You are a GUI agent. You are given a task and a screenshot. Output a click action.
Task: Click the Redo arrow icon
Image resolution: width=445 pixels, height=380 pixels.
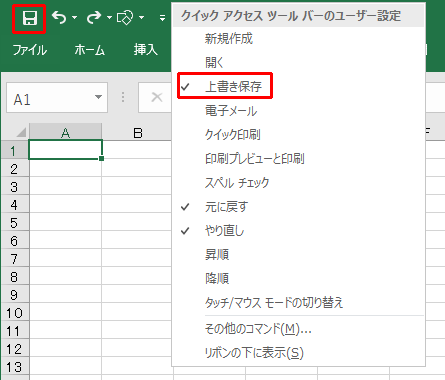94,17
